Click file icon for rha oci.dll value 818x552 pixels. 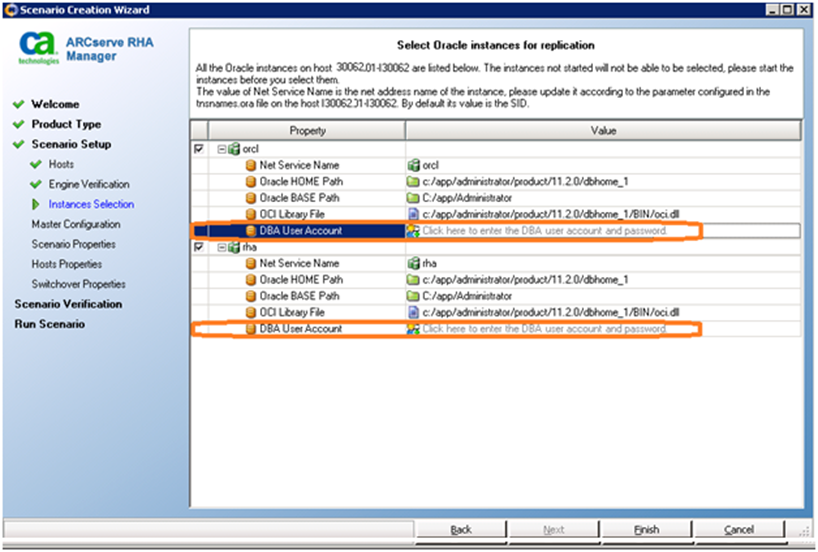click(413, 312)
